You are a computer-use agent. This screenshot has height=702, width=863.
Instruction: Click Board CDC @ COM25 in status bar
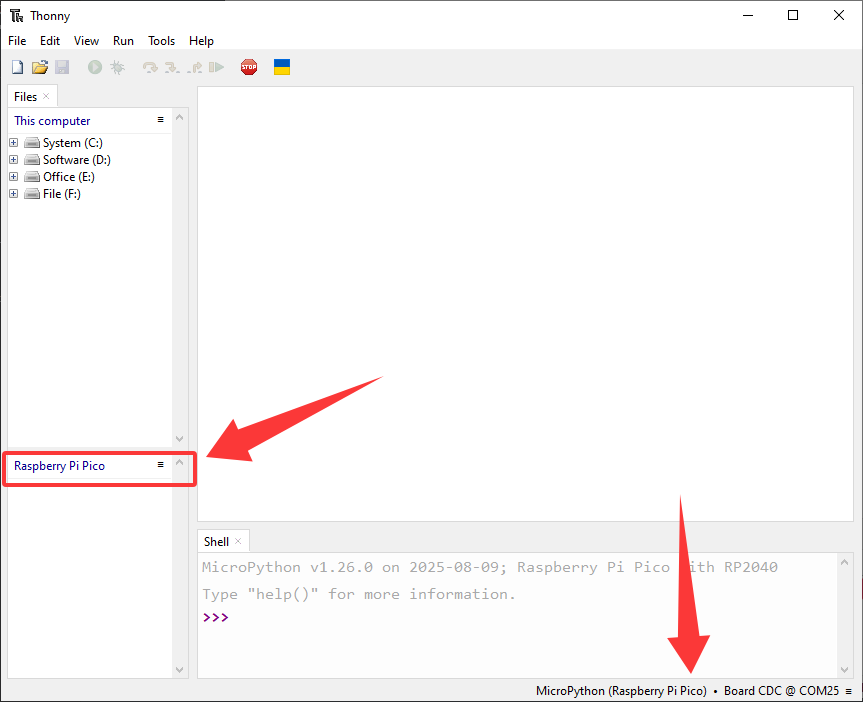(782, 691)
